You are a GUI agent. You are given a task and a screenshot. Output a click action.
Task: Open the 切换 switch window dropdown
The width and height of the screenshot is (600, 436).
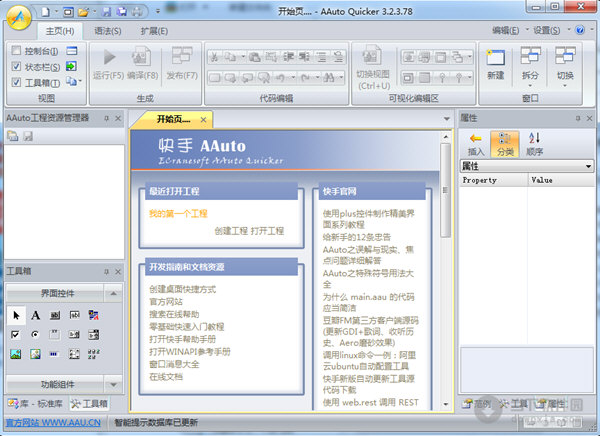pyautogui.click(x=565, y=85)
